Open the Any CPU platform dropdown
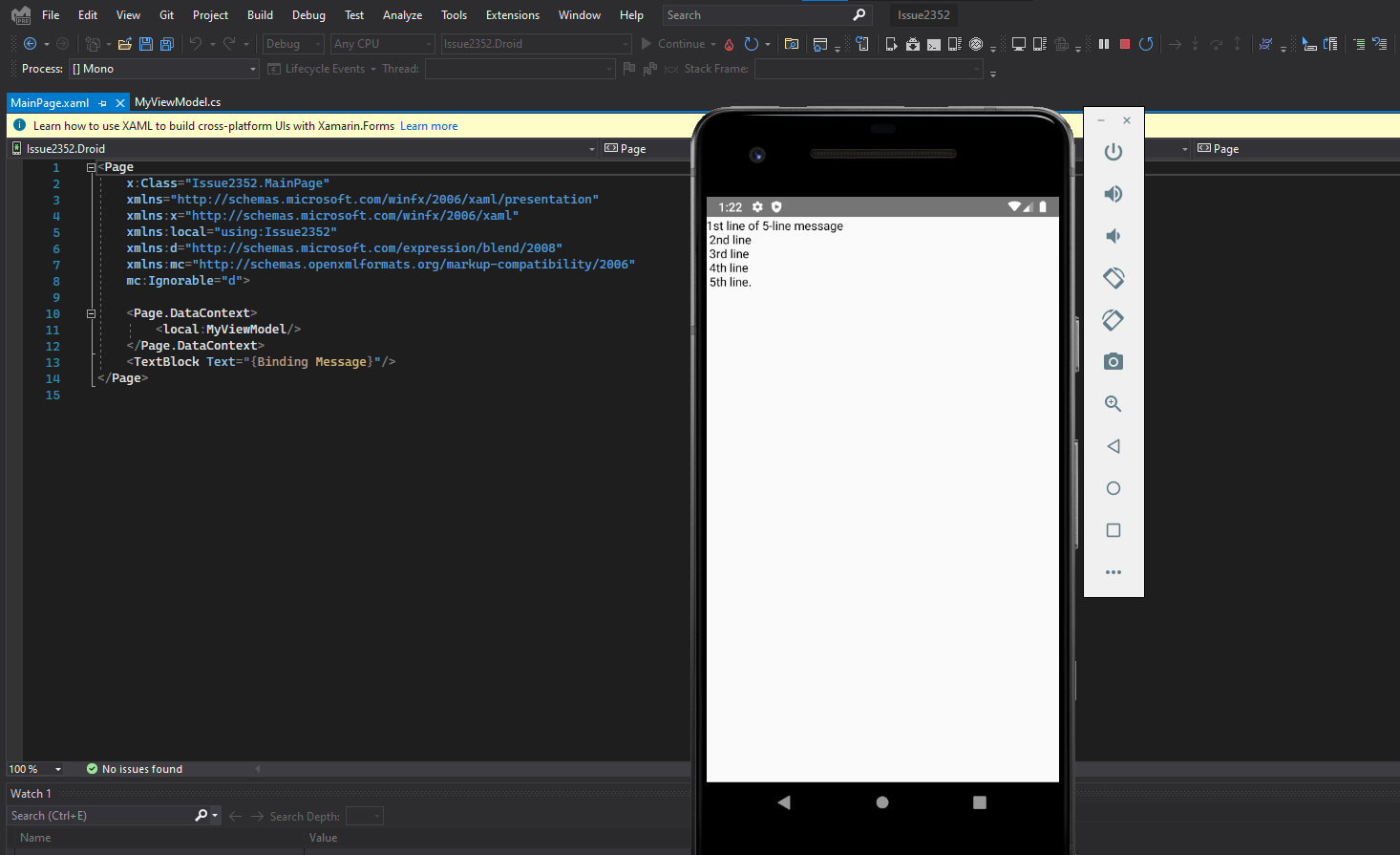This screenshot has height=855, width=1400. [x=382, y=43]
